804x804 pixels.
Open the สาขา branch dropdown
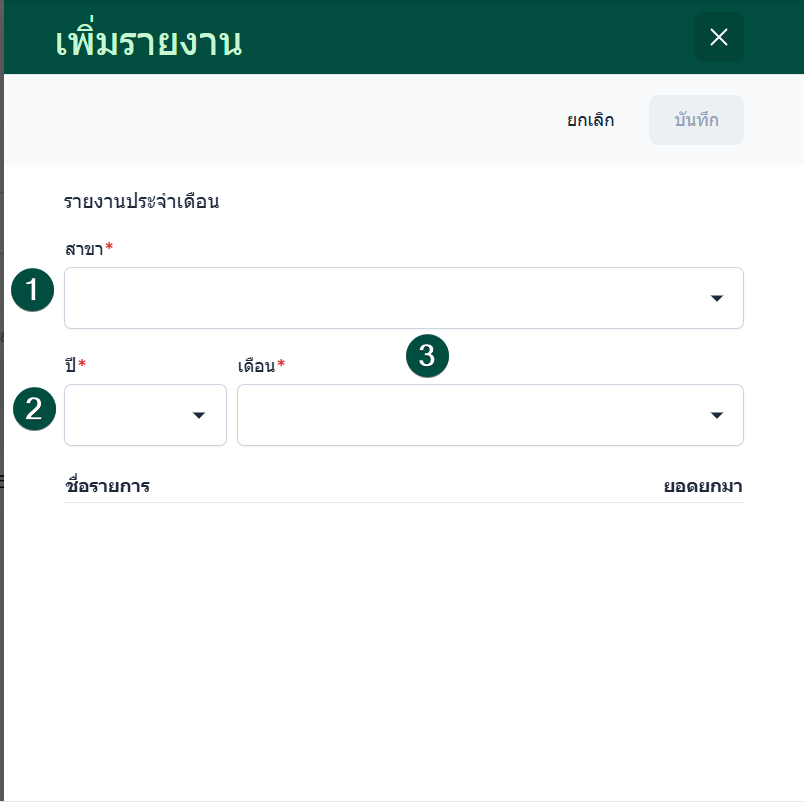click(x=404, y=298)
